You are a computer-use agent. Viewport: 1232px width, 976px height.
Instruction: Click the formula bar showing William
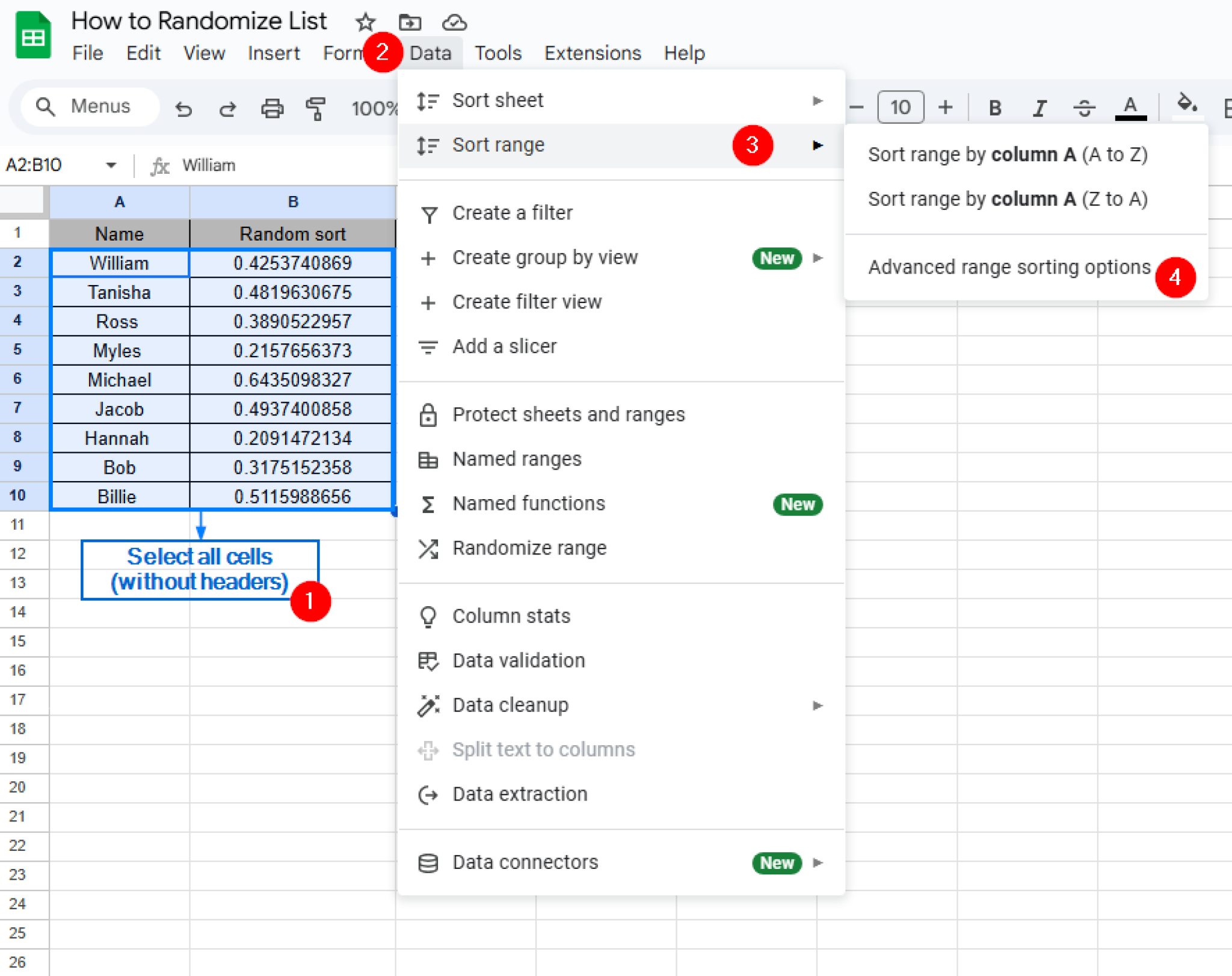[209, 164]
